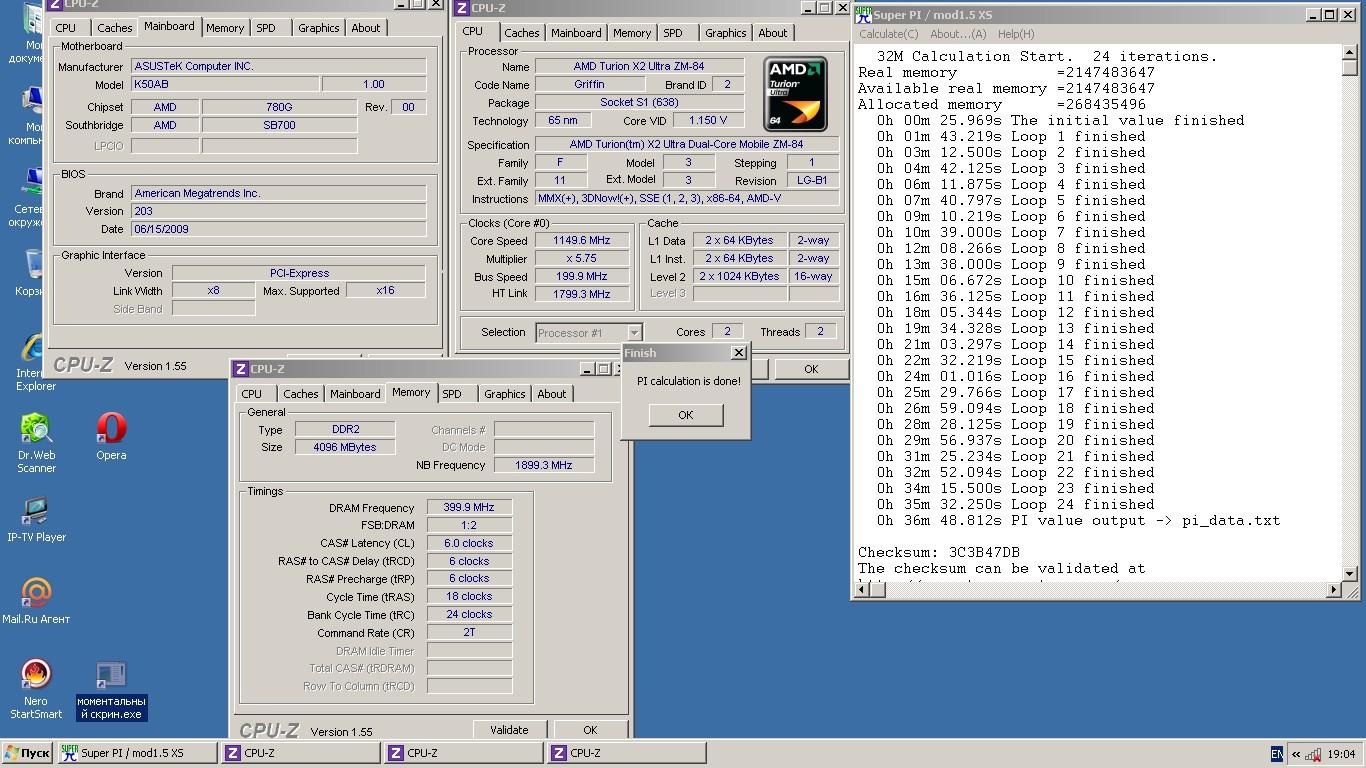This screenshot has width=1366, height=768.
Task: Open Calculate(C) menu in Super PI
Action: click(x=889, y=34)
